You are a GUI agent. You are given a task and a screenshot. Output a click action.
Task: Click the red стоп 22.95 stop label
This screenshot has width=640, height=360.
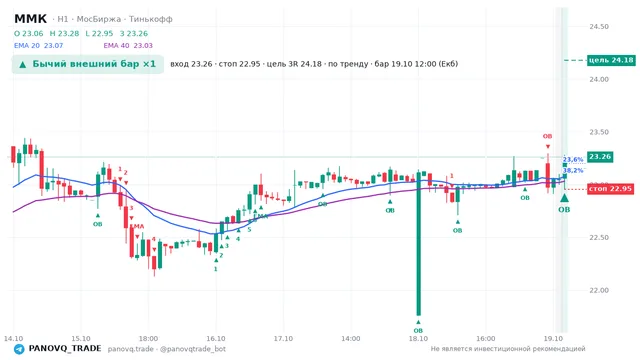coord(611,189)
